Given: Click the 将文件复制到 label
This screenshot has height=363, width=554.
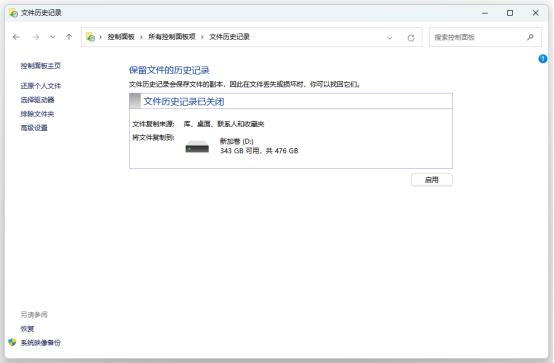Looking at the screenshot, I should click(x=153, y=137).
